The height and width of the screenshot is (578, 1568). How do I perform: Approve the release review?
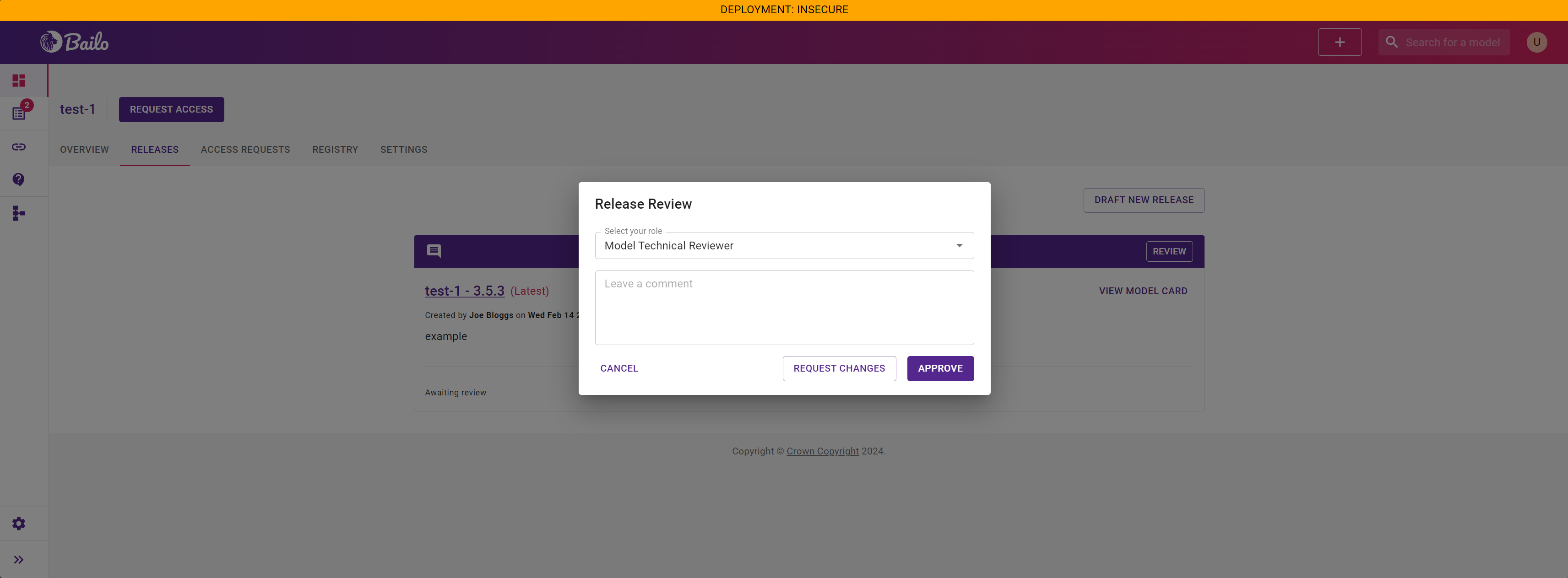coord(940,368)
